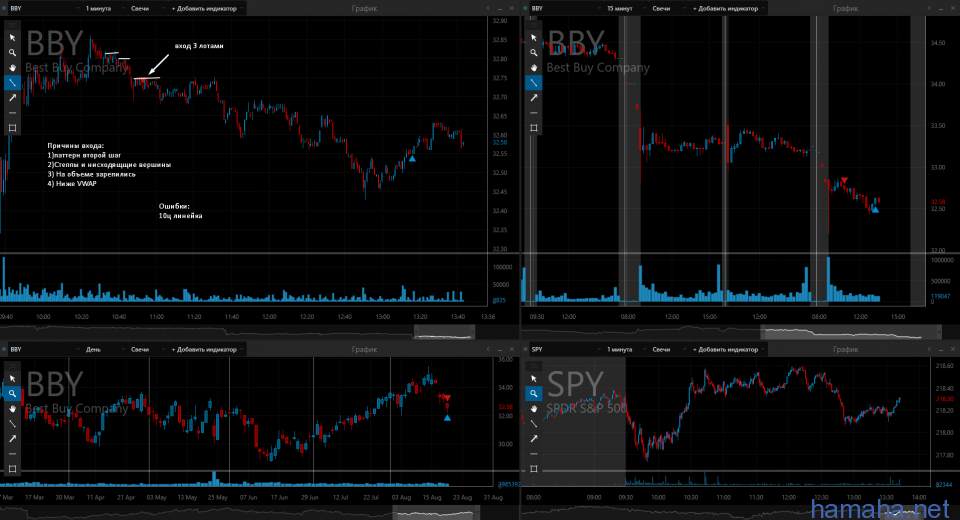Click the 'График' title of BBY 1-minute panel
This screenshot has width=960, height=520.
(364, 9)
